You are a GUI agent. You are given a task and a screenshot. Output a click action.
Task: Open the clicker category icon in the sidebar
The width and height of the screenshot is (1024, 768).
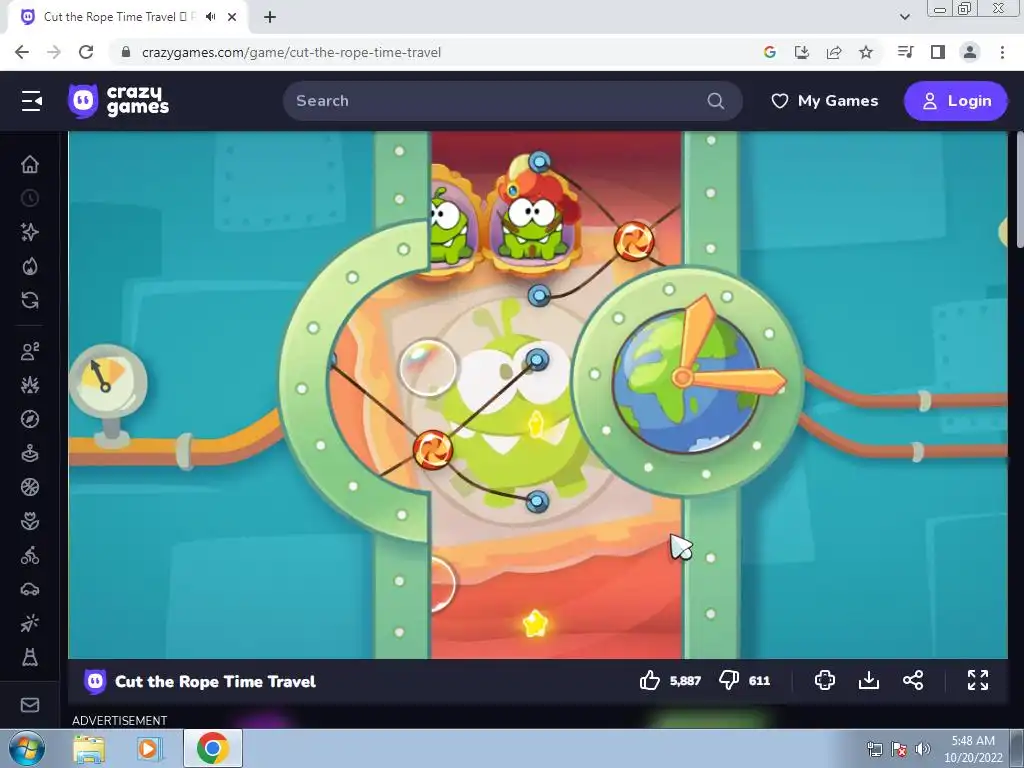click(x=30, y=624)
